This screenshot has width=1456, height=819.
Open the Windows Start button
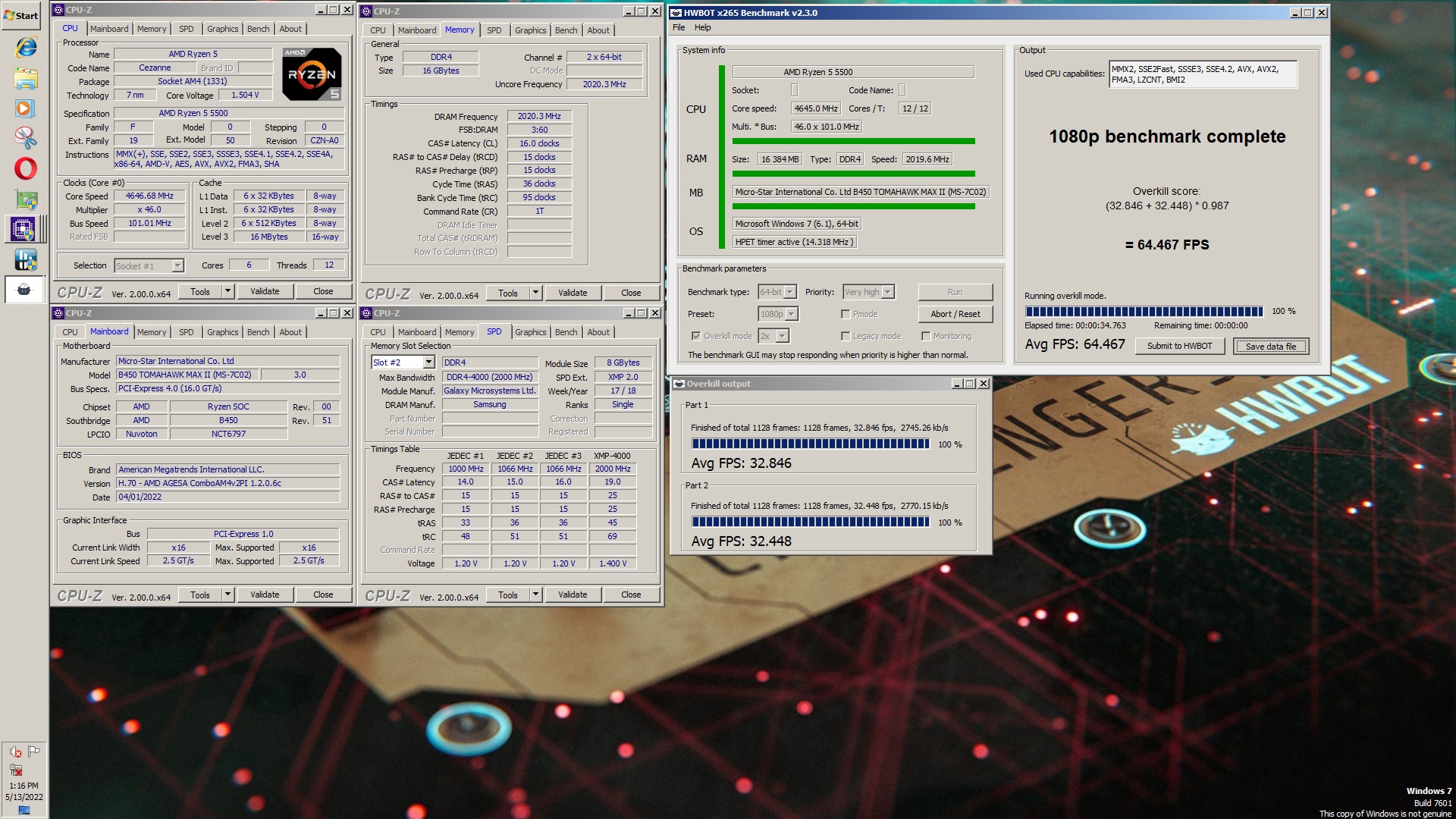click(21, 15)
